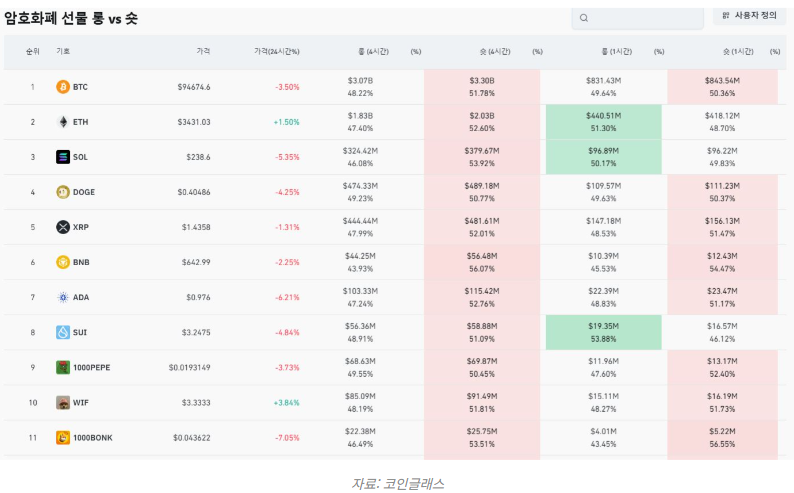Click the ADA coin icon
Screen dimensions: 794x493
(x=63, y=297)
